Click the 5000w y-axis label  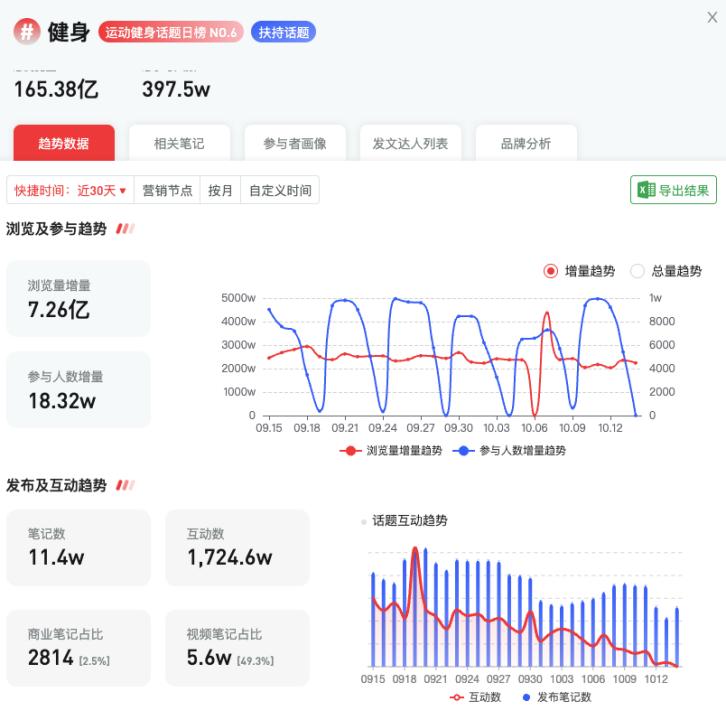click(238, 298)
